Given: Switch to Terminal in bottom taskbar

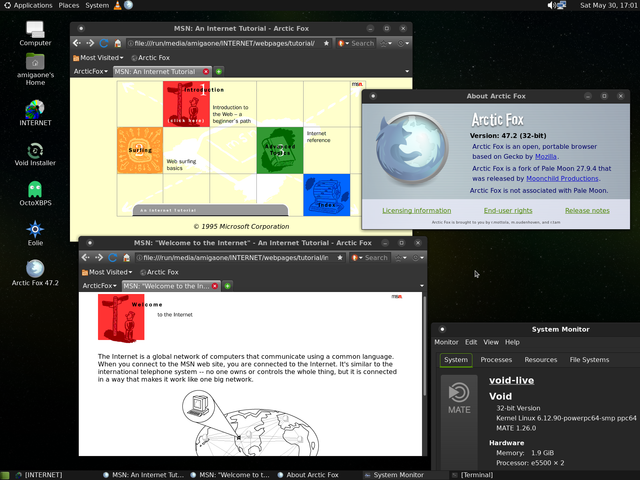Looking at the screenshot, I should click(473, 475).
